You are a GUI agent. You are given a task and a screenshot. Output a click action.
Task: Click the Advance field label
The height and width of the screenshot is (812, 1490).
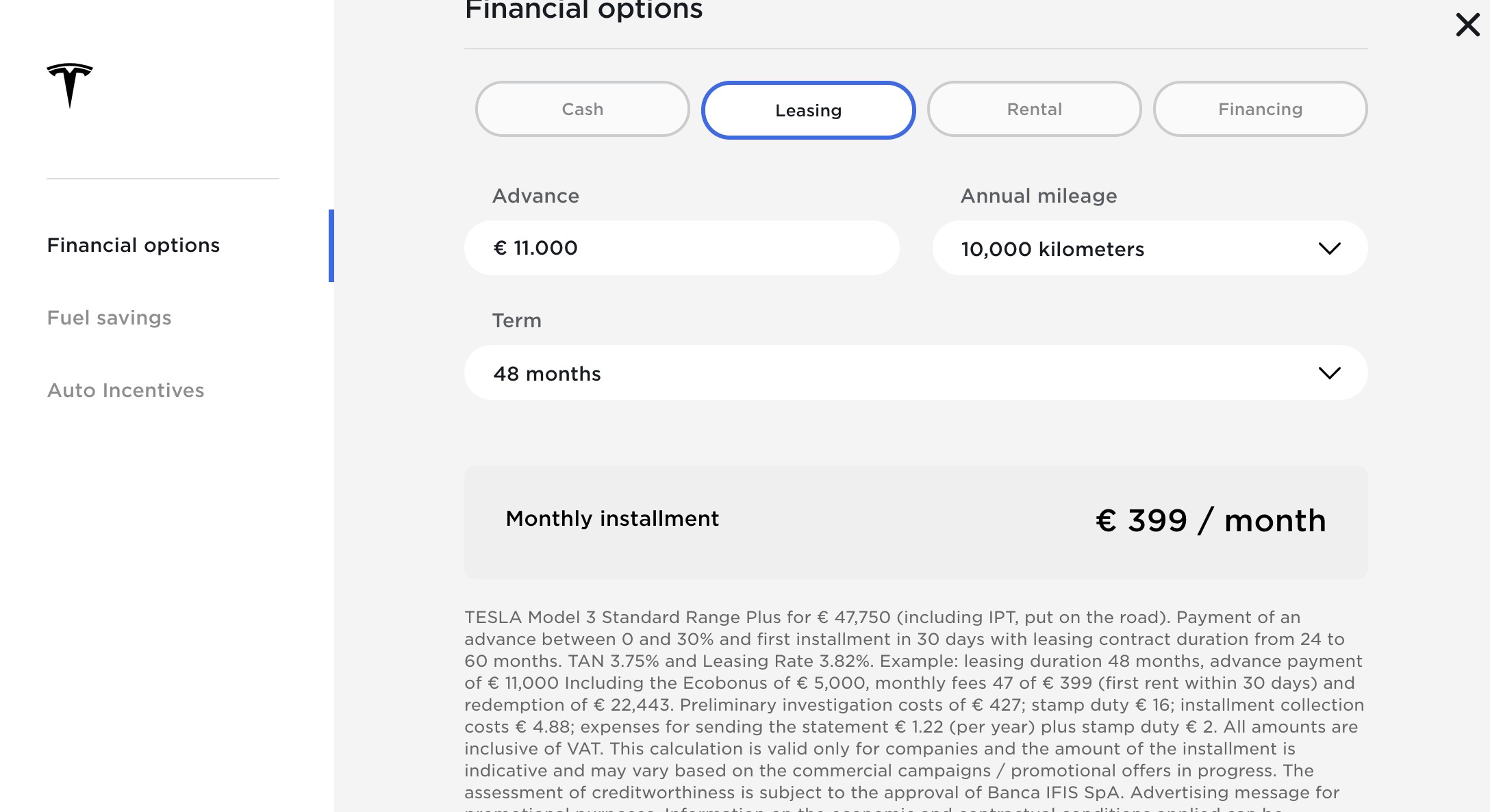click(535, 196)
